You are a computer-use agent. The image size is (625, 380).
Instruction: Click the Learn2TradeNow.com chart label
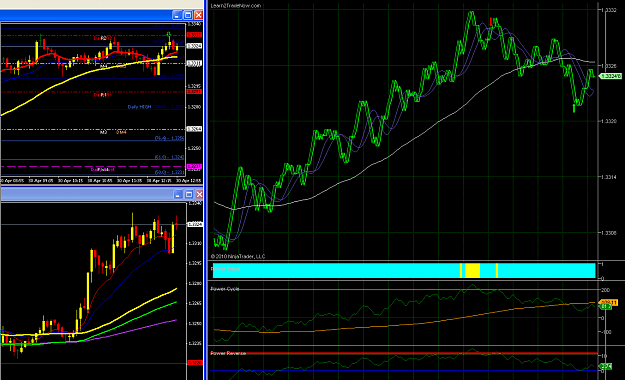236,6
